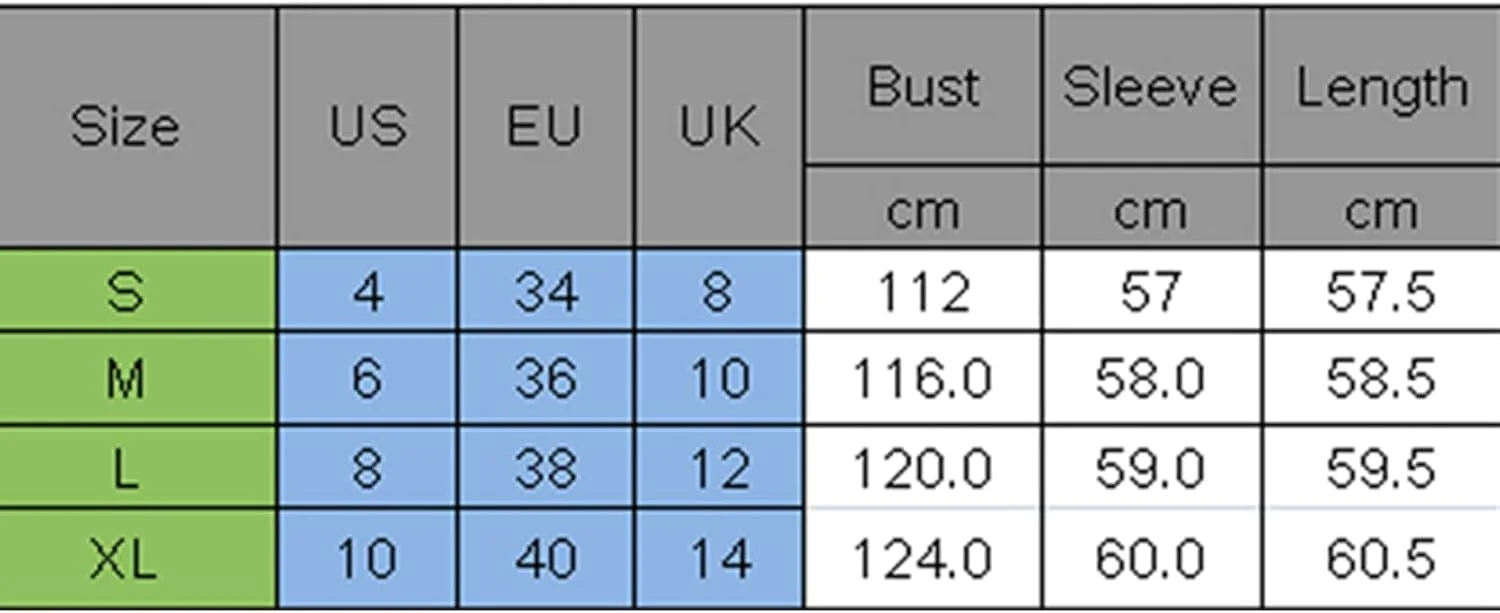This screenshot has height=613, width=1500.
Task: Click bust measurement 112 cell
Action: 923,292
